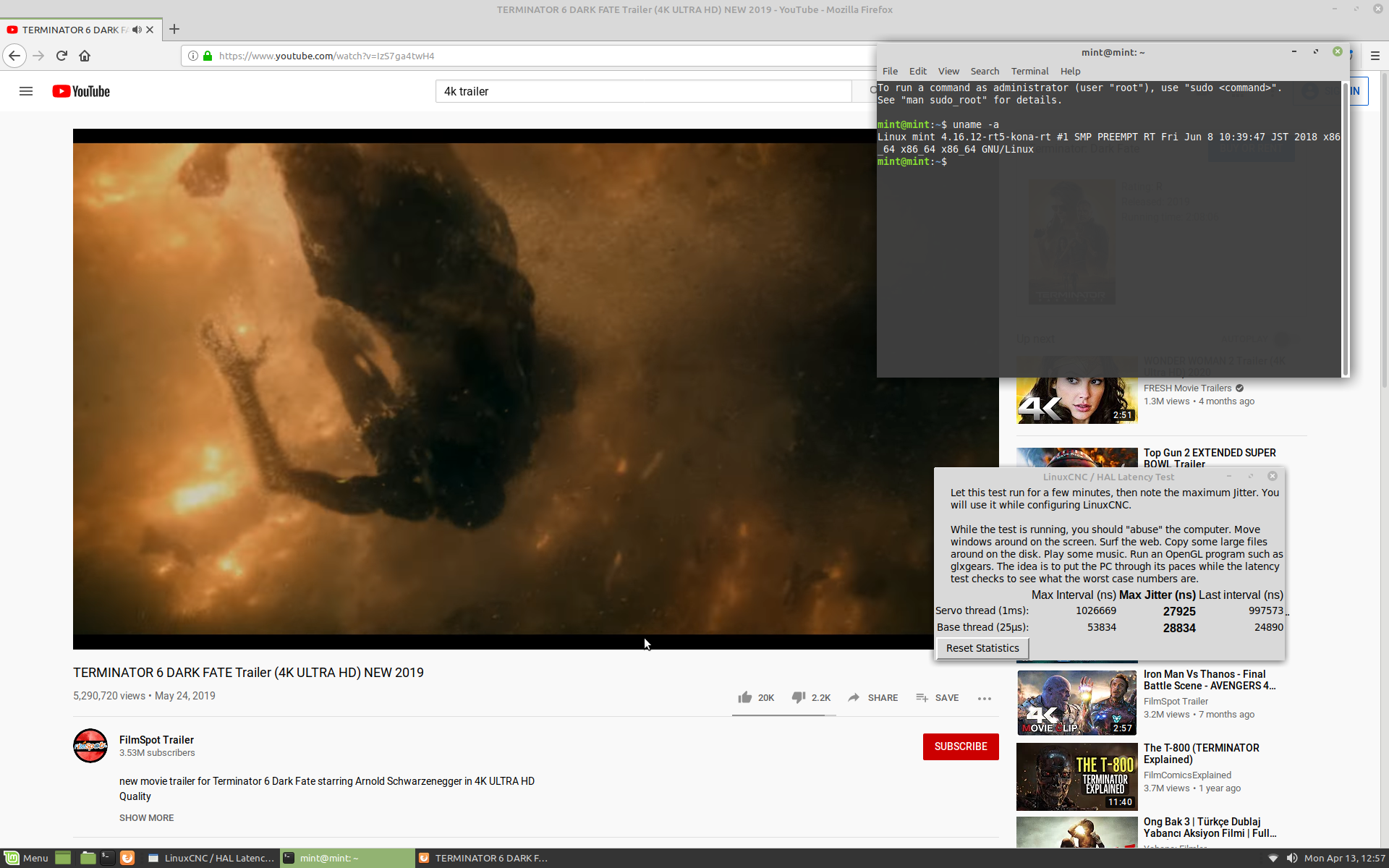Switch to LinuxCNC HAL Latency taskbar window

211,858
